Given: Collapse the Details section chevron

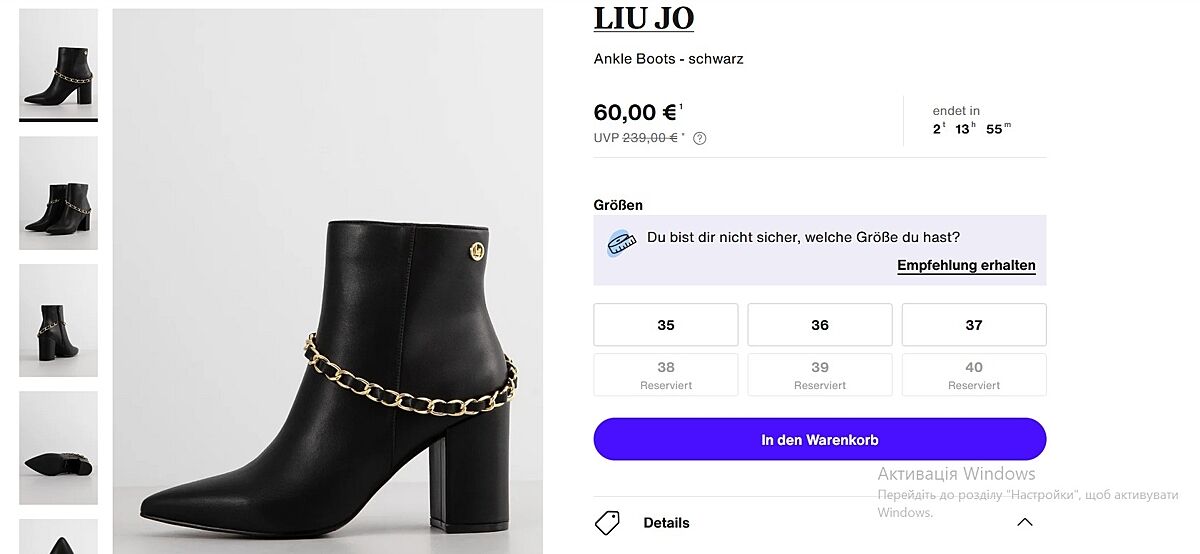Looking at the screenshot, I should click(x=1024, y=522).
